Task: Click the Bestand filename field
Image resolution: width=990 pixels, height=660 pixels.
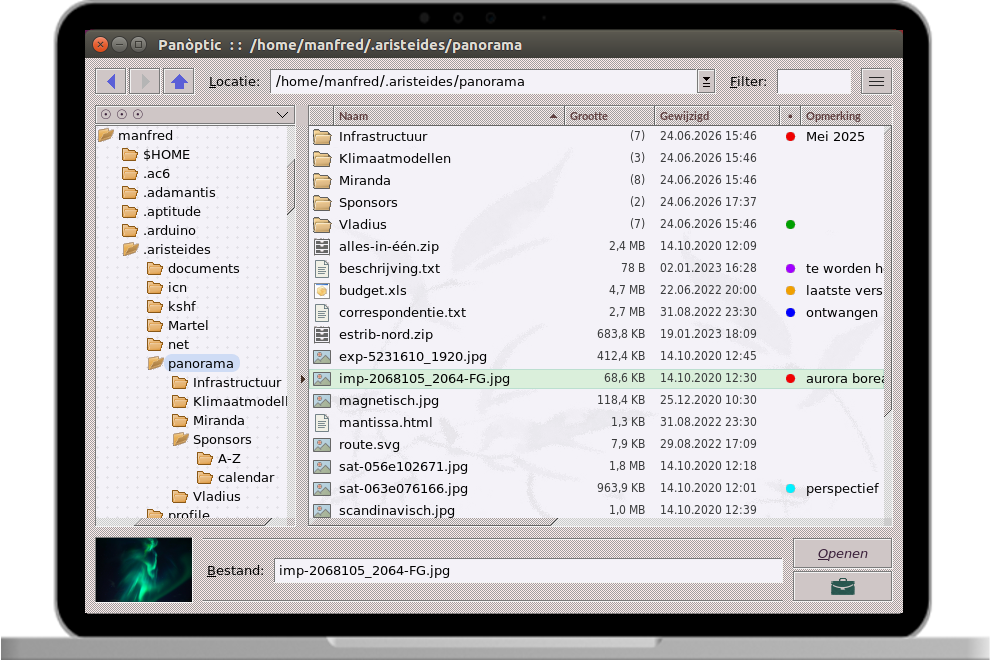Action: [528, 570]
